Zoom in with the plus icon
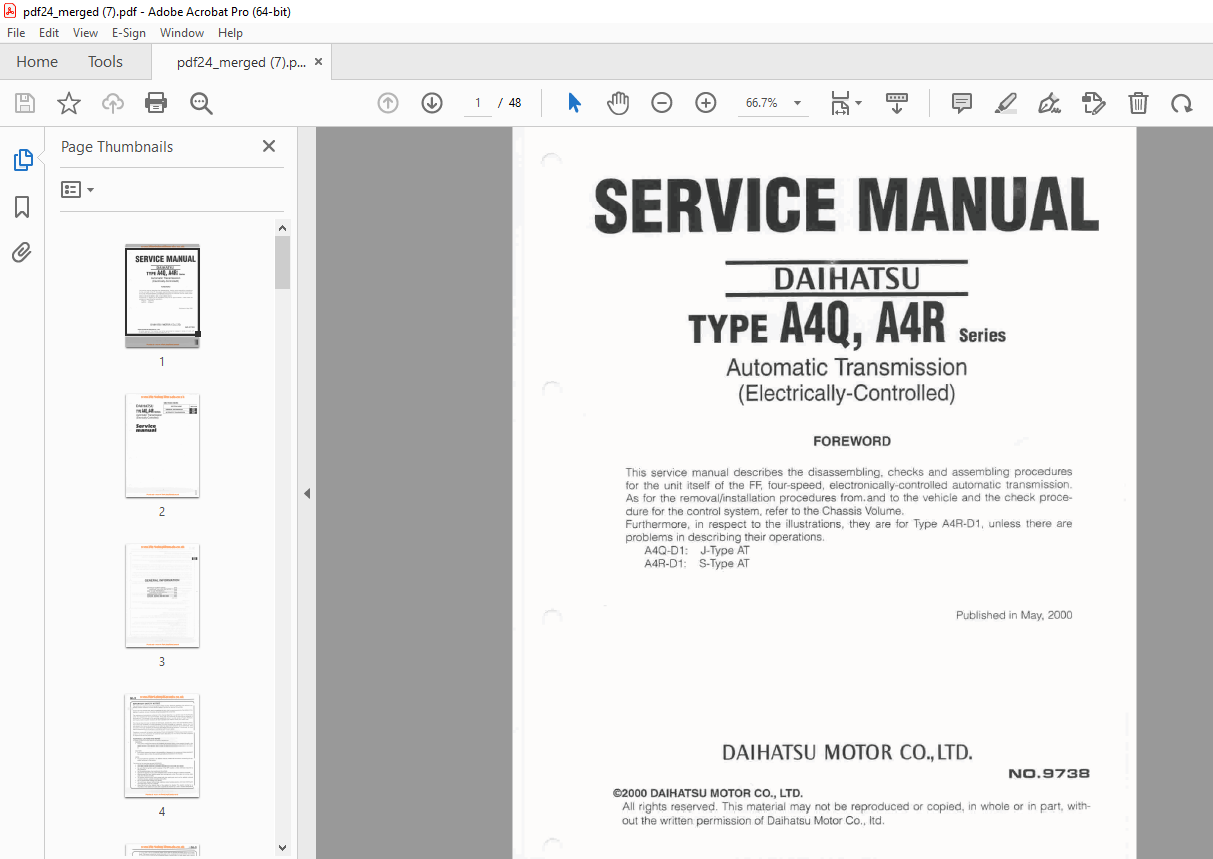The height and width of the screenshot is (859, 1213). coord(706,103)
